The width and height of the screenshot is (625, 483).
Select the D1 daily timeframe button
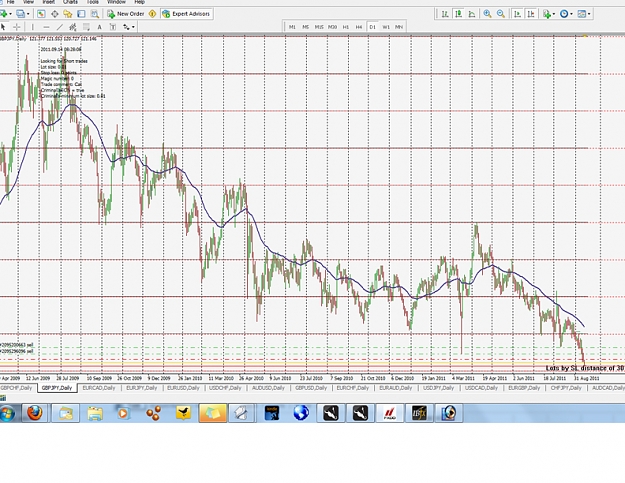[x=372, y=27]
